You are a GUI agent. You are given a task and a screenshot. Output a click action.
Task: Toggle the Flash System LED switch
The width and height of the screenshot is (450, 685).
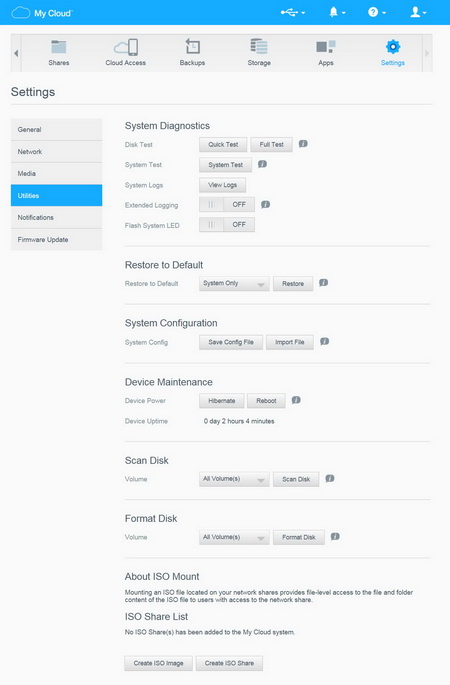click(227, 225)
